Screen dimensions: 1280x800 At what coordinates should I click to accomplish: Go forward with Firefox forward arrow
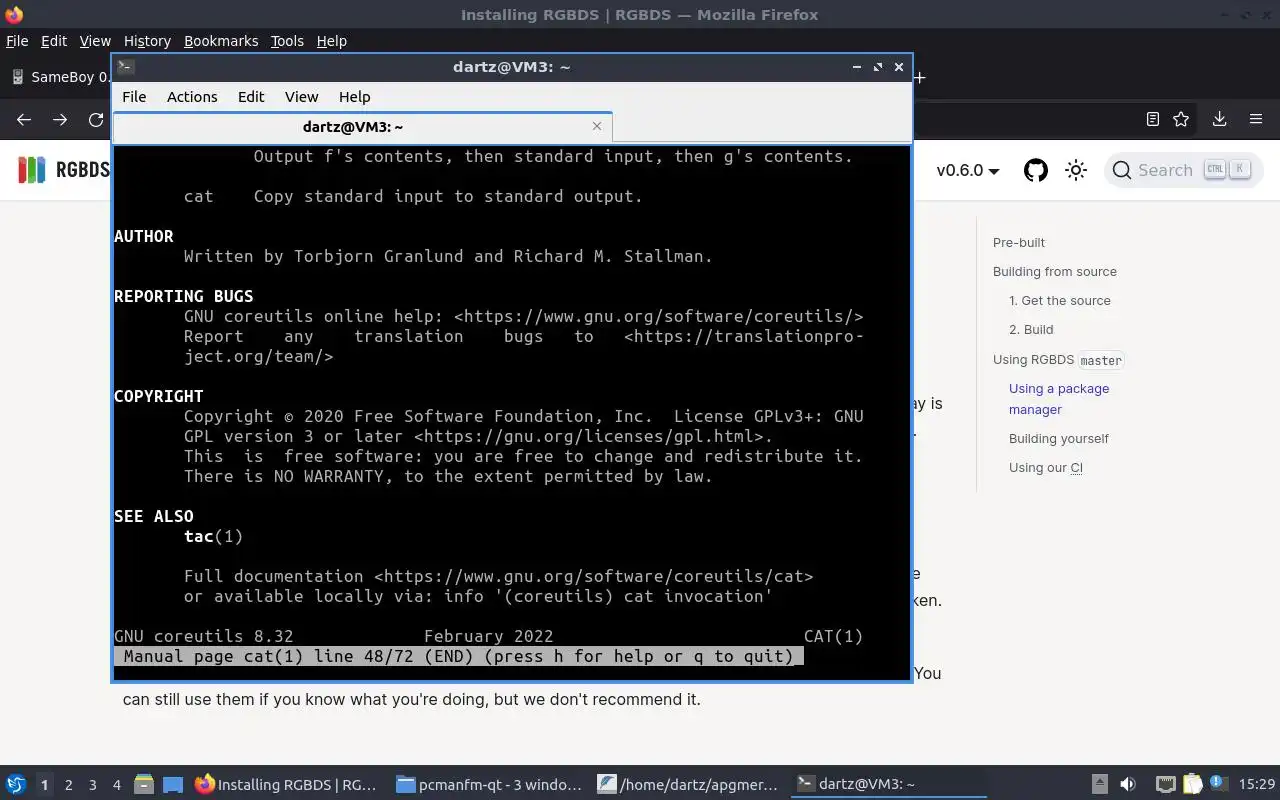pyautogui.click(x=60, y=119)
